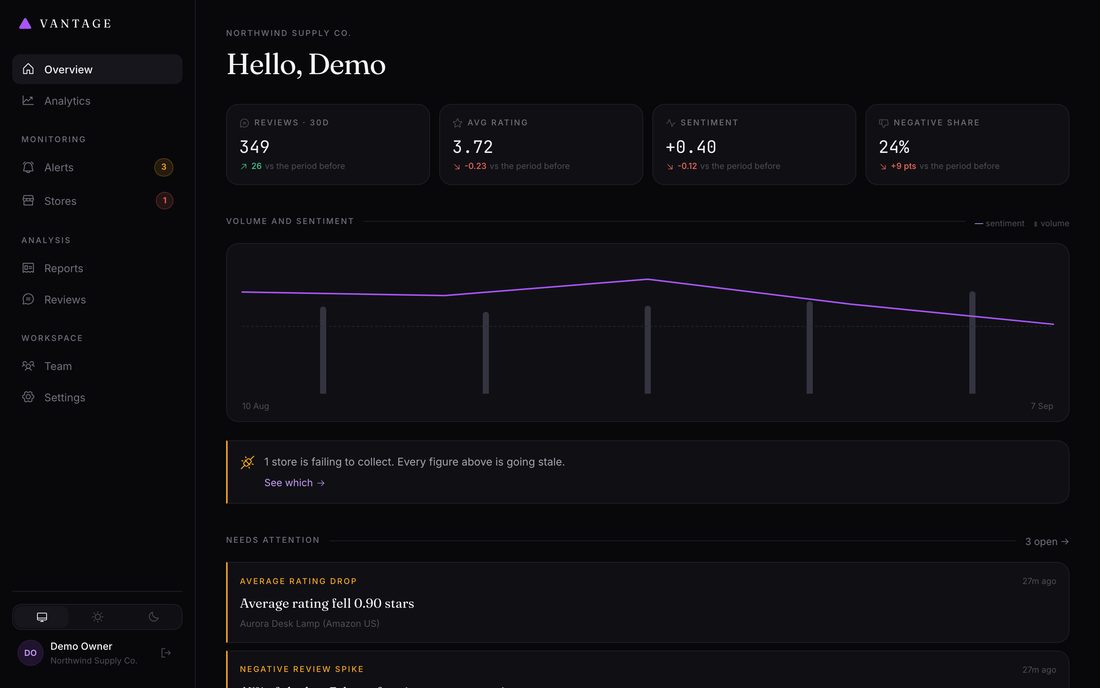
Task: Open Reviews section
Action: 98,299
